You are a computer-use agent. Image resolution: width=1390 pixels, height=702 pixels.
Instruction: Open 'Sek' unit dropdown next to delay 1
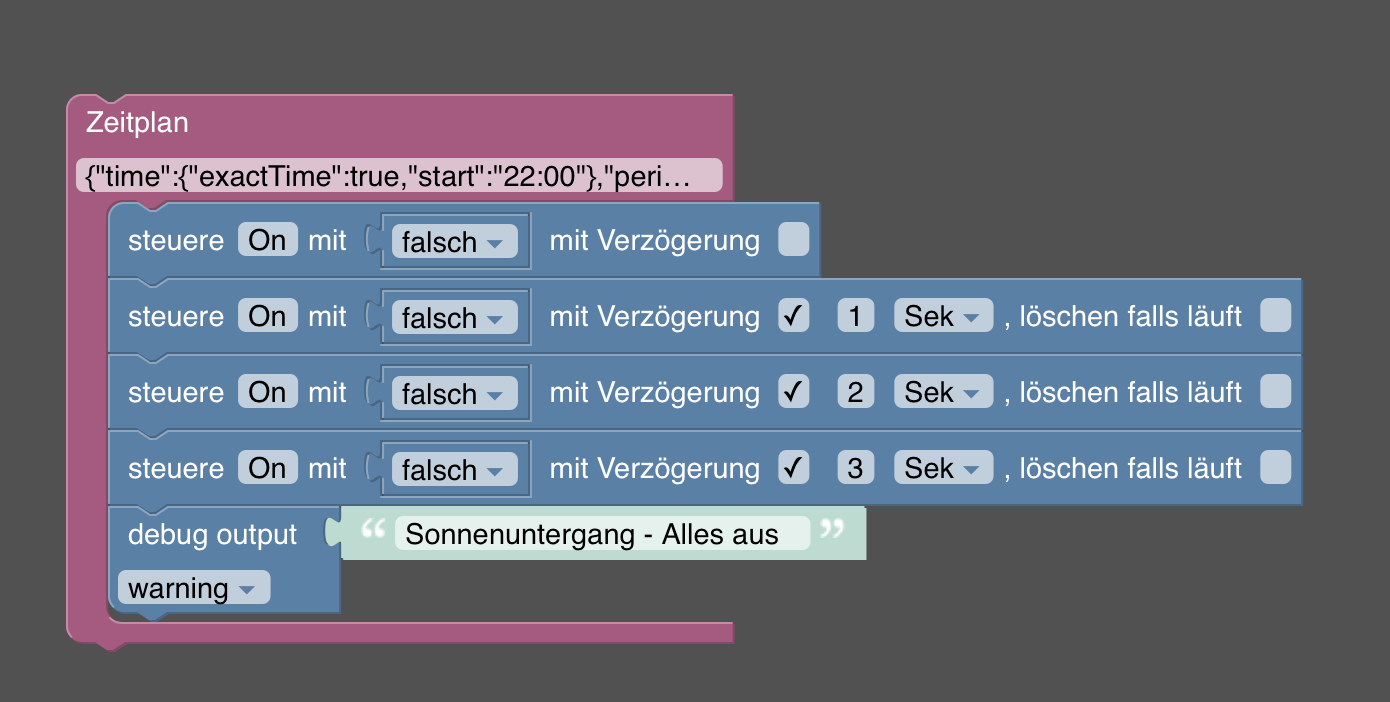(943, 316)
